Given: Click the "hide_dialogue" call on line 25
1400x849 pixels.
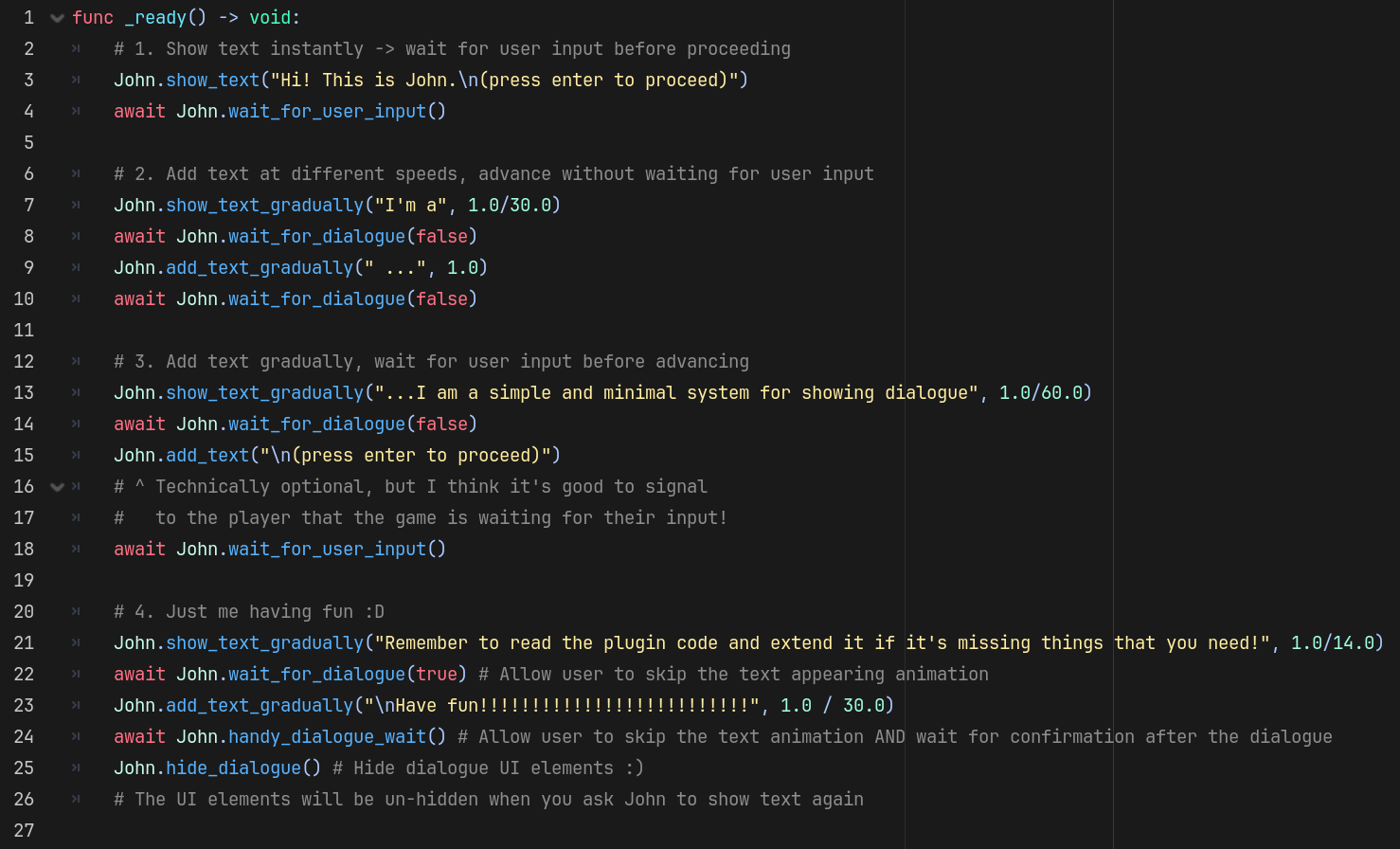Looking at the screenshot, I should tap(233, 768).
